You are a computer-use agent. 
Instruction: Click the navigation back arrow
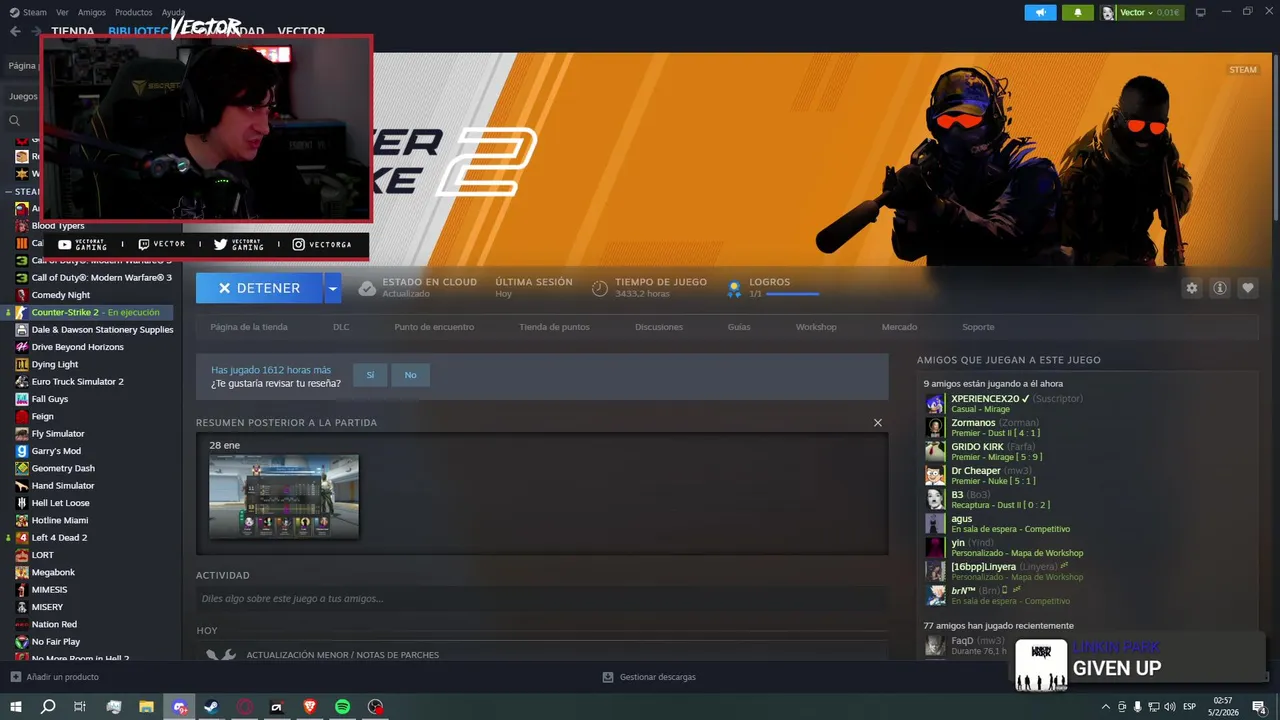coord(15,31)
